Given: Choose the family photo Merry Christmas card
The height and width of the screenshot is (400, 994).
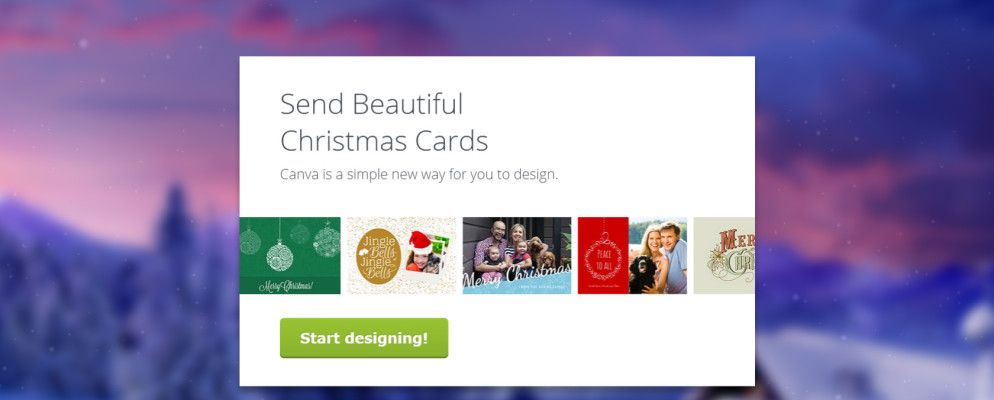Looking at the screenshot, I should coord(517,255).
